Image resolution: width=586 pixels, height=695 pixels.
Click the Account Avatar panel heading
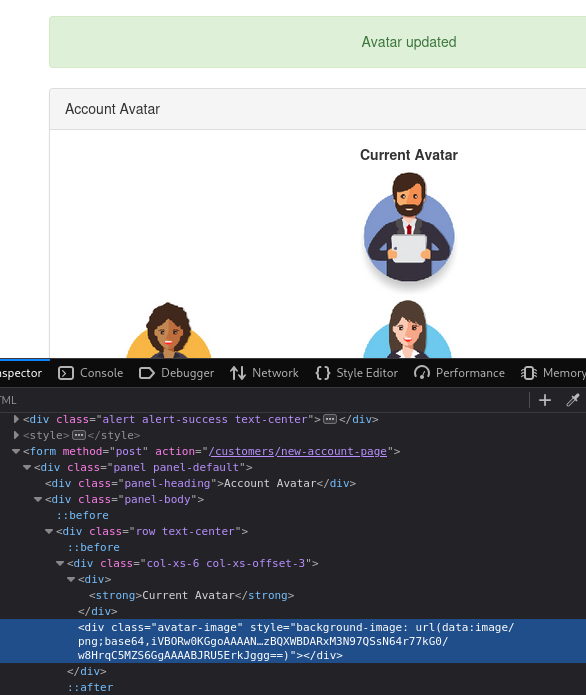(x=113, y=109)
